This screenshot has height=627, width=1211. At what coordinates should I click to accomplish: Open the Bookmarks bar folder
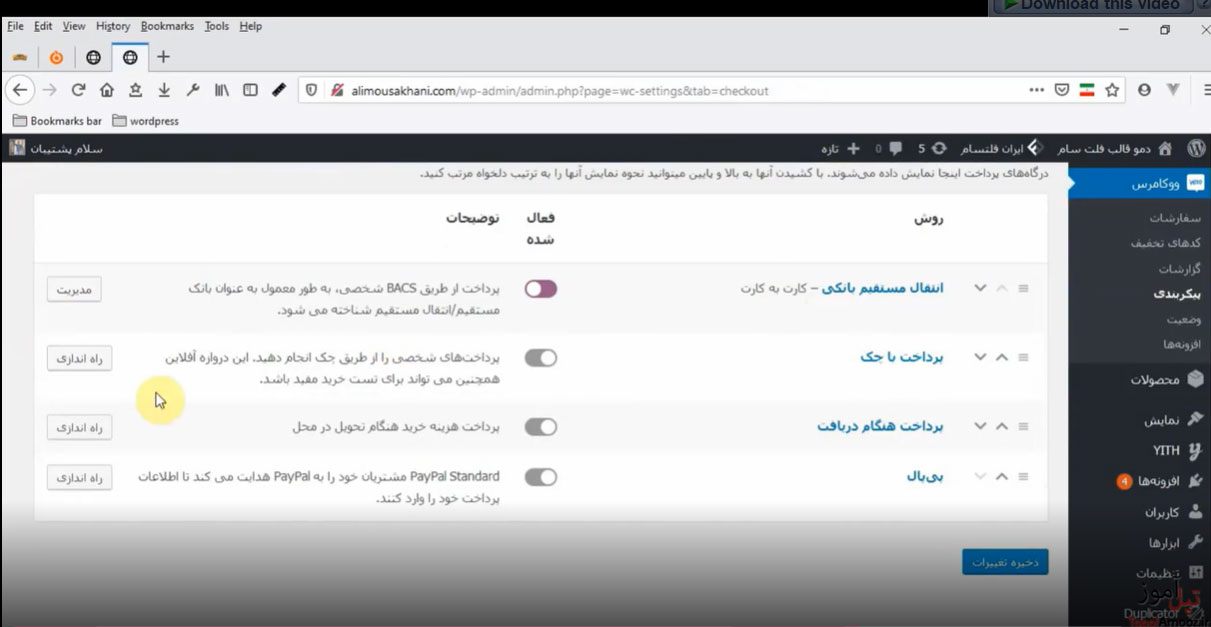click(x=57, y=121)
